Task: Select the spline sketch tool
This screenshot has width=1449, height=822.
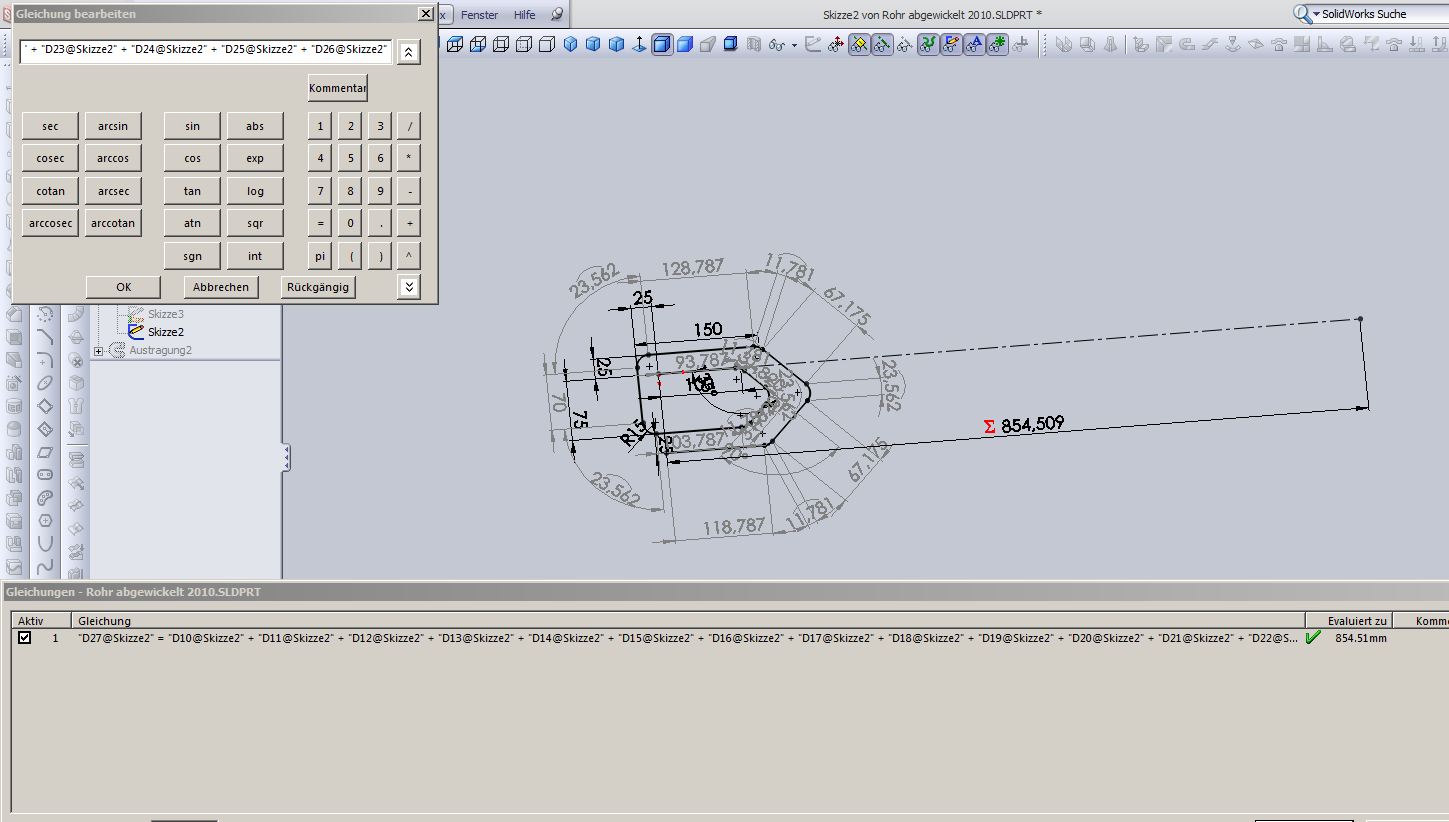Action: [x=45, y=566]
